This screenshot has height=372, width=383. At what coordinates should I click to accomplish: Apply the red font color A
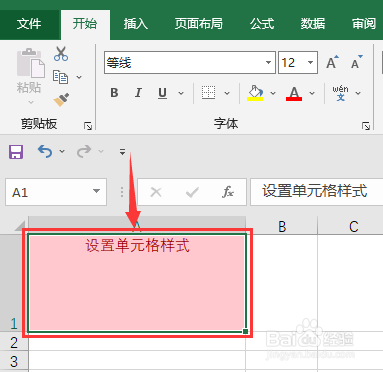pyautogui.click(x=294, y=93)
